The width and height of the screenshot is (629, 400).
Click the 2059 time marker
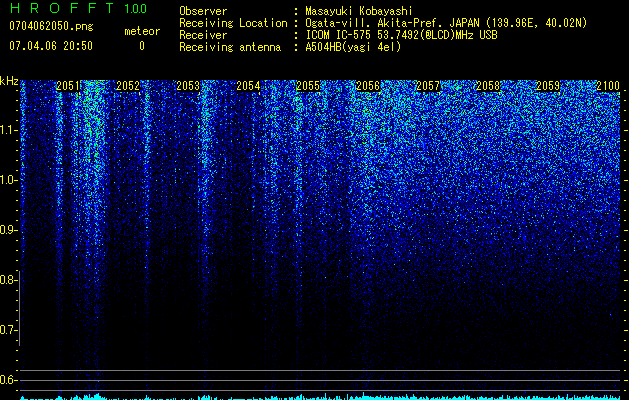(x=548, y=86)
